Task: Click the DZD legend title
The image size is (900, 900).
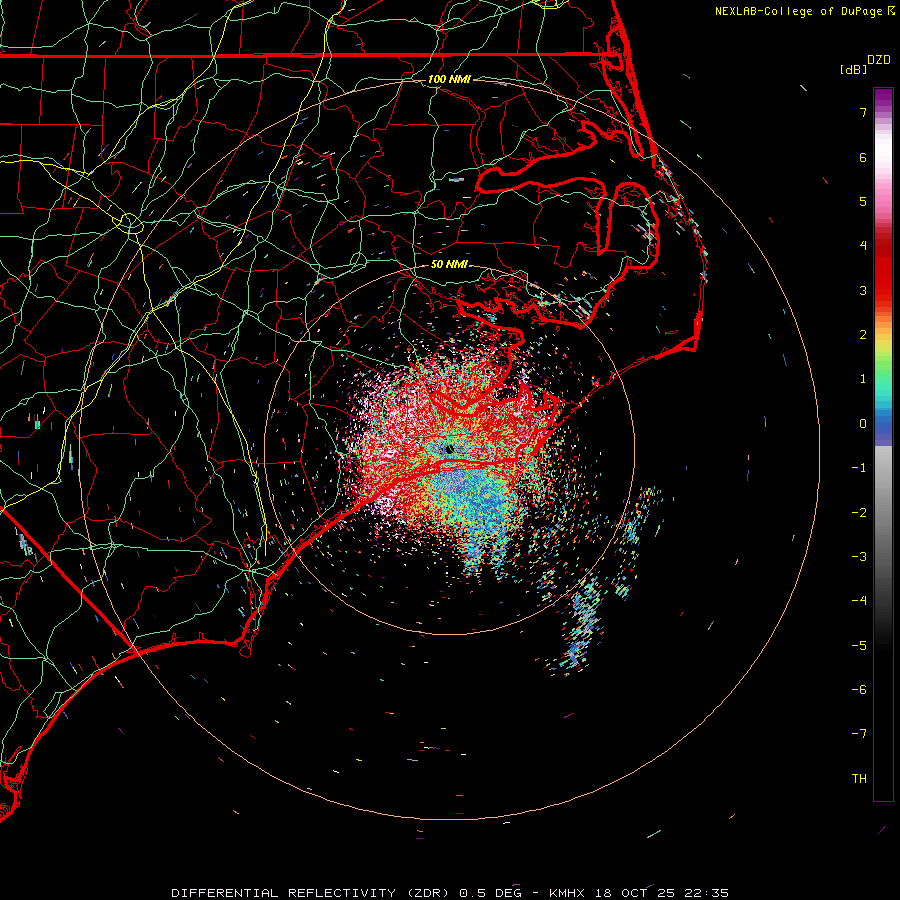Action: tap(879, 60)
